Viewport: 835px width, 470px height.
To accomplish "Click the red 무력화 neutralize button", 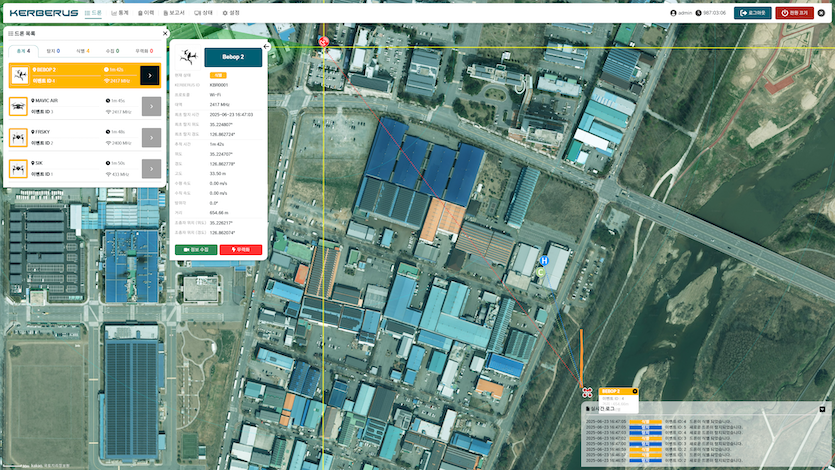I will click(241, 249).
